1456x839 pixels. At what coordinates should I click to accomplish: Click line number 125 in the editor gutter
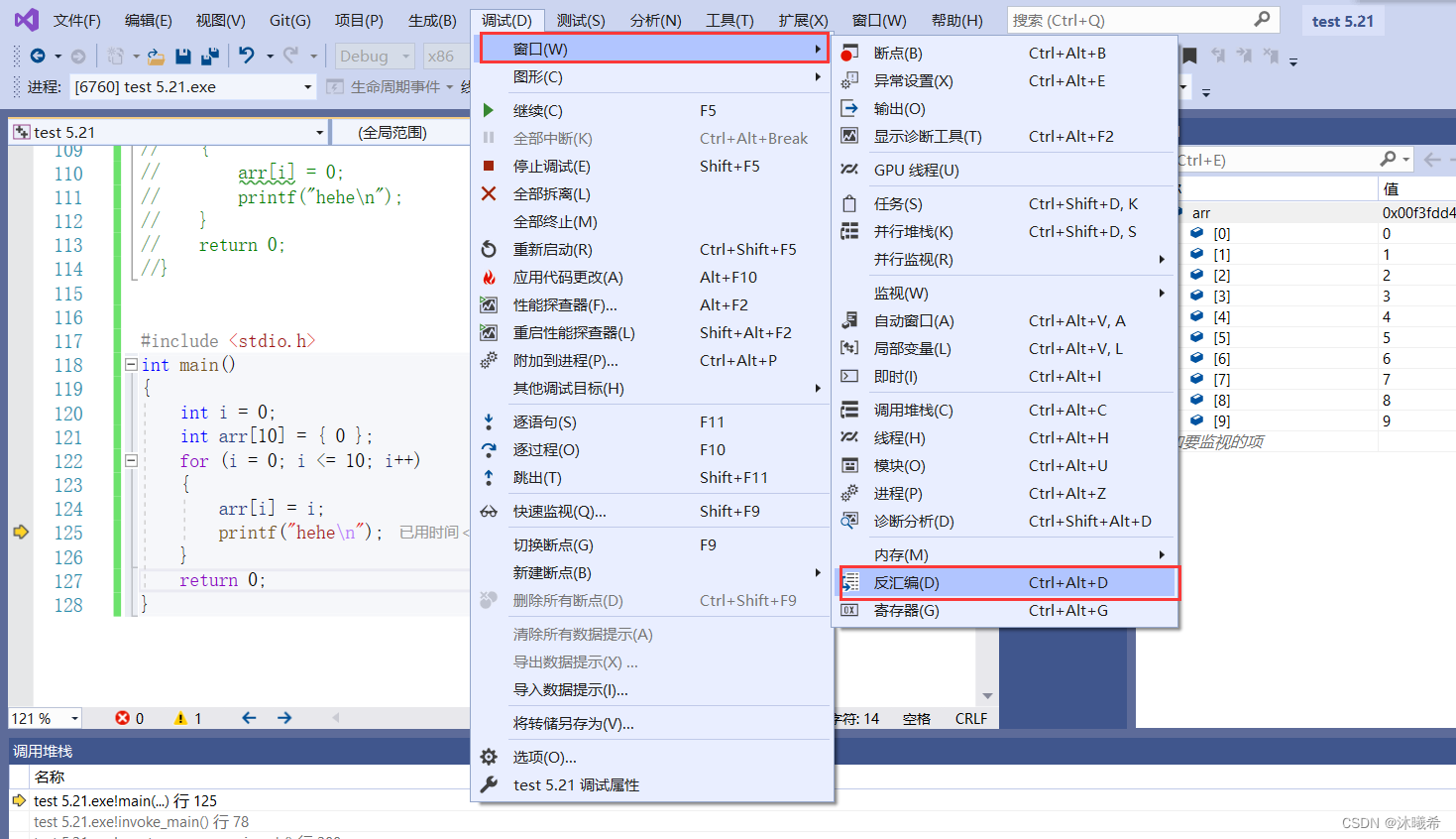[68, 533]
